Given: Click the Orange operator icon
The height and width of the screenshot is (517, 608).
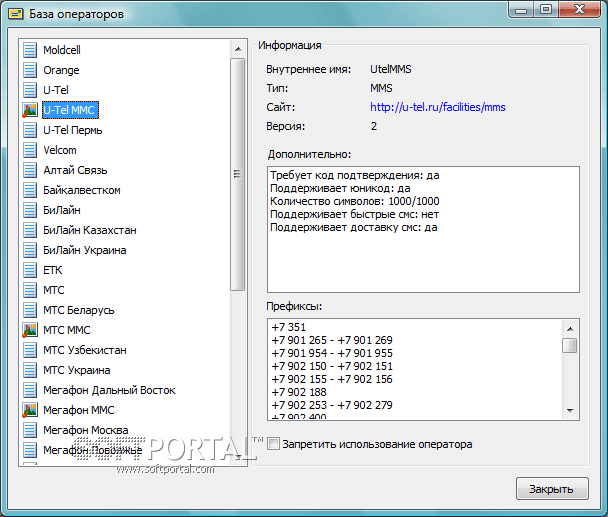Looking at the screenshot, I should [x=30, y=70].
